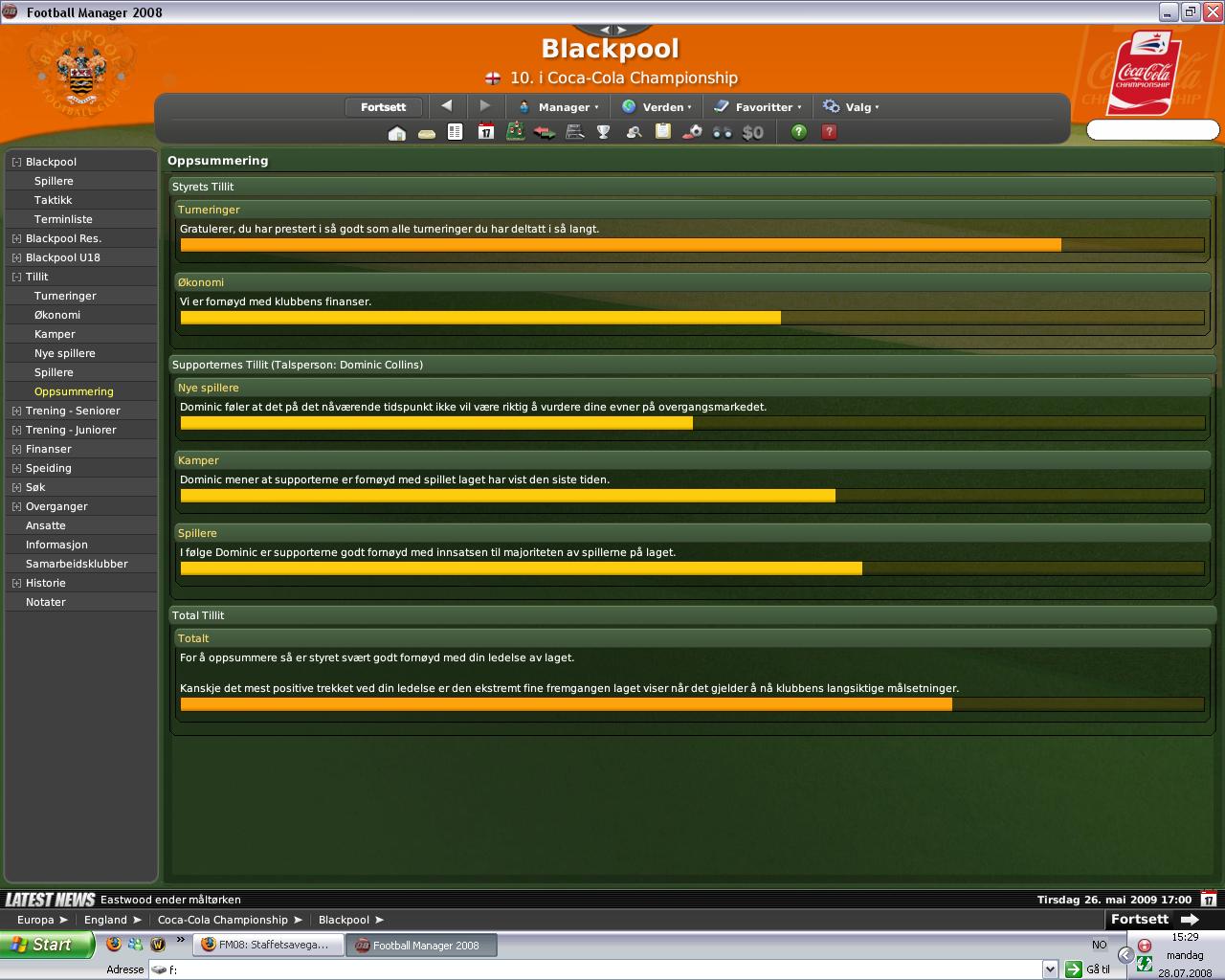This screenshot has width=1225, height=980.
Task: Open Notater in the sidebar
Action: tap(46, 602)
